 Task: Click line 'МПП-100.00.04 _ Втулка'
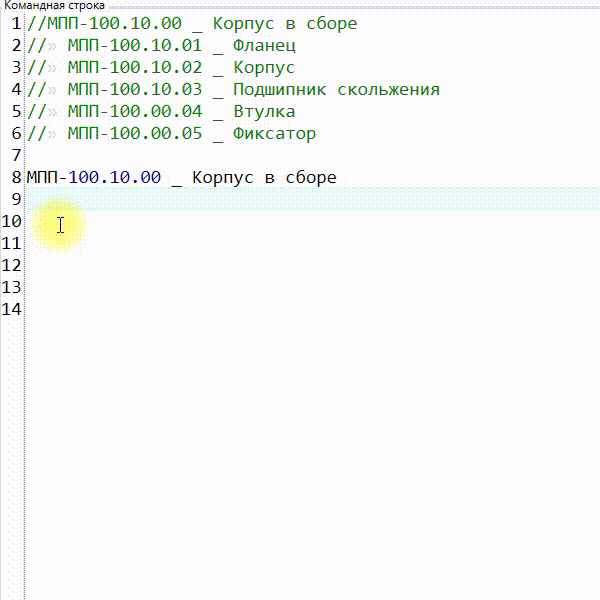click(x=181, y=112)
